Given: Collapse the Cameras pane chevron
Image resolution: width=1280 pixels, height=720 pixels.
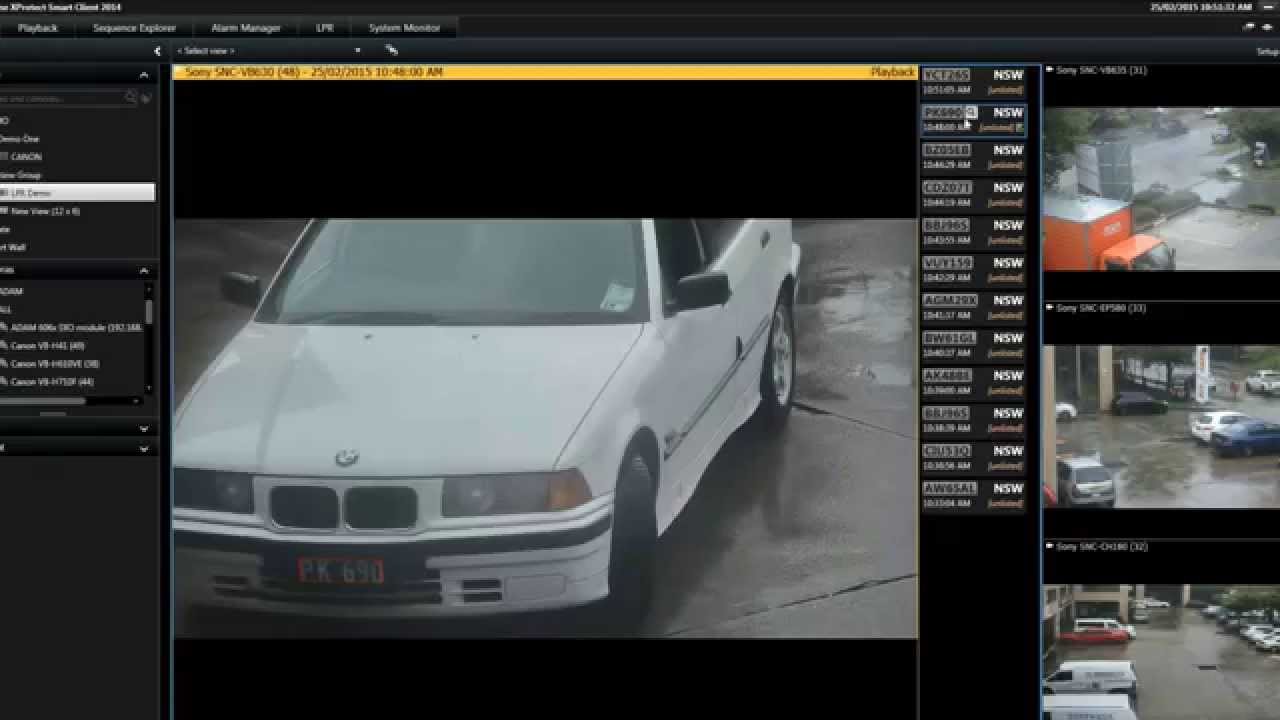Looking at the screenshot, I should (x=144, y=271).
